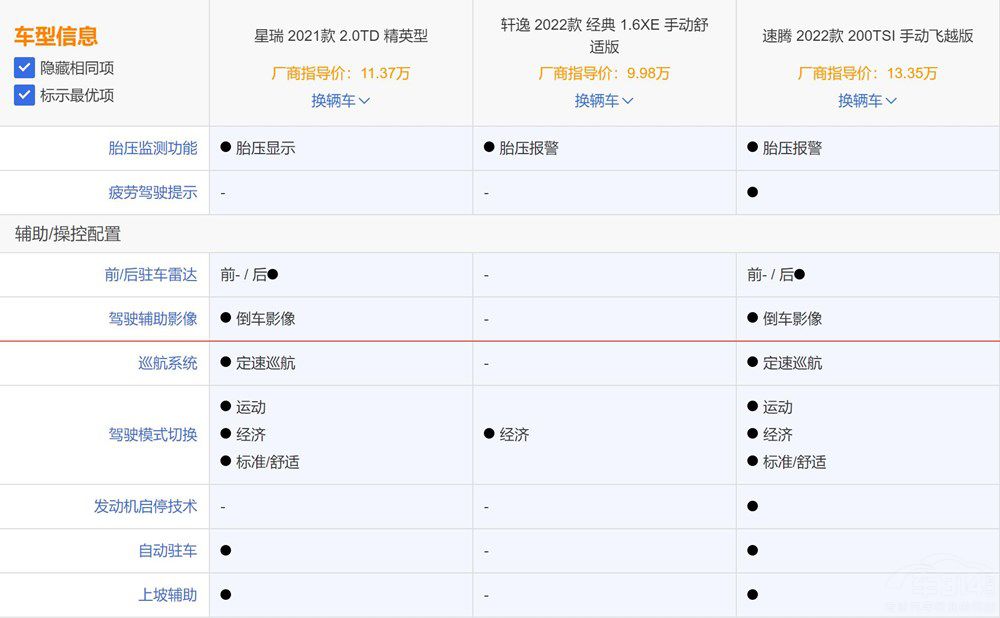Viewport: 1000px width, 618px height.
Task: Click the 速腾 2022款 200TSI 手动飞越版 title
Action: pos(867,36)
